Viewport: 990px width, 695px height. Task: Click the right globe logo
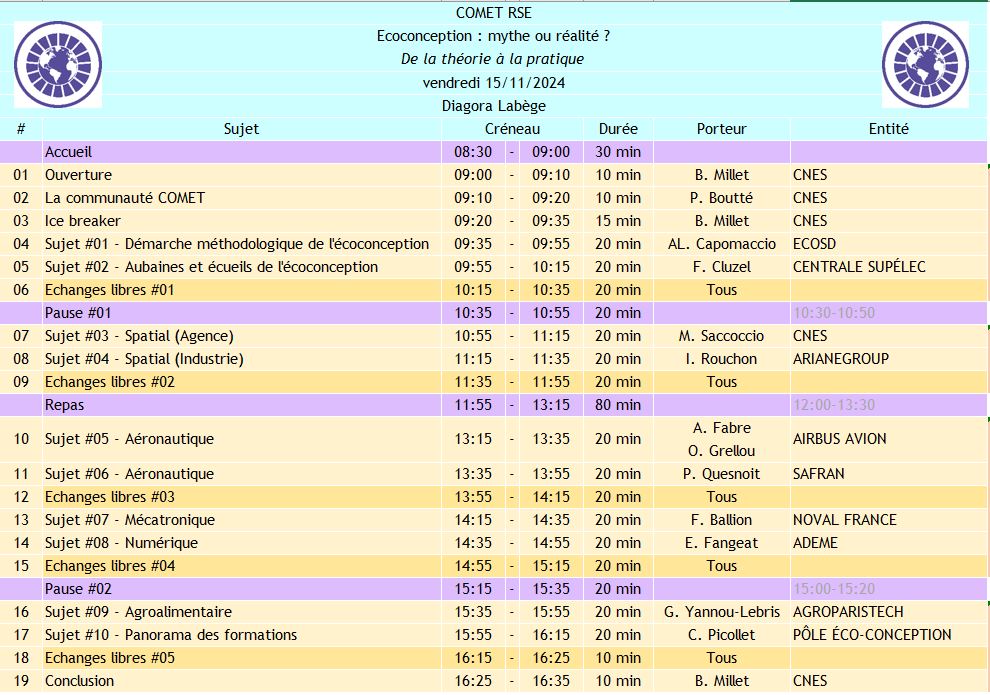[923, 64]
